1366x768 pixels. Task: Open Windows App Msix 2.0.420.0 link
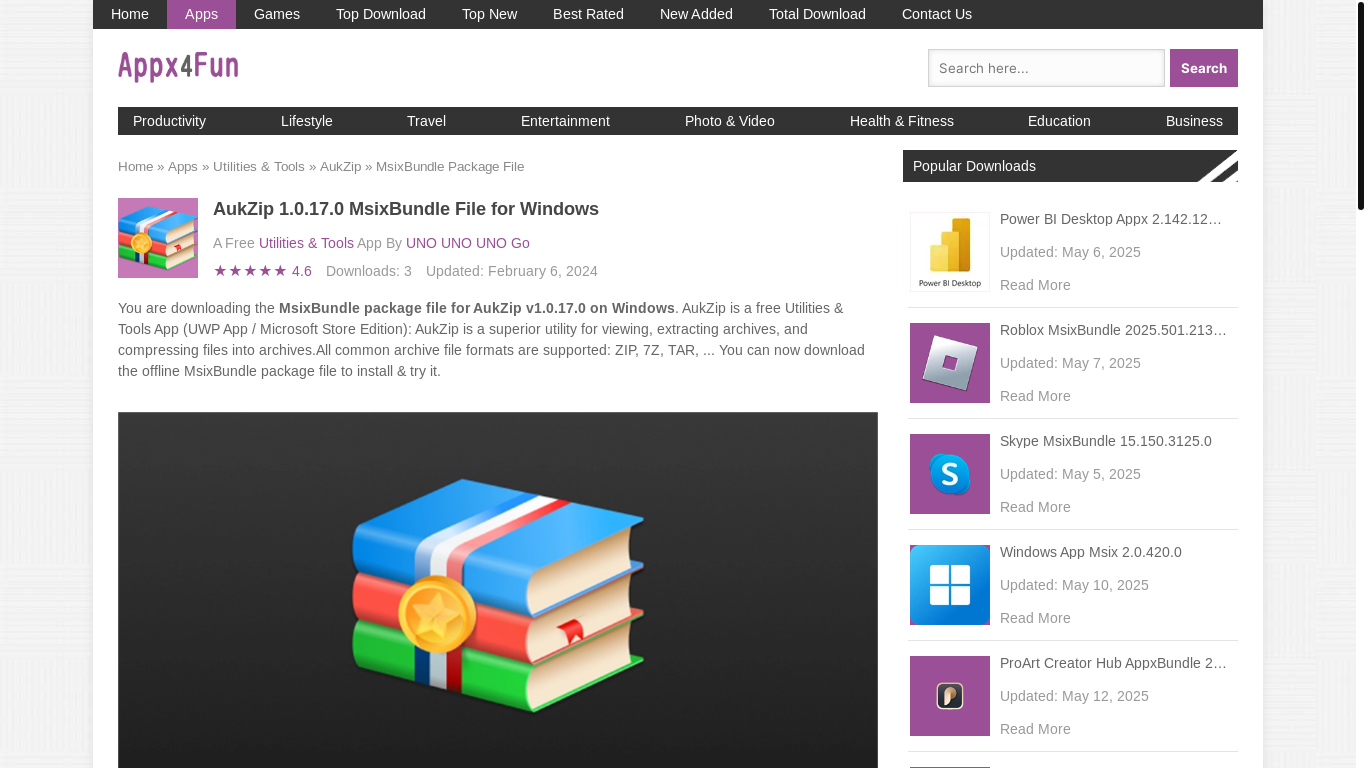(1091, 552)
